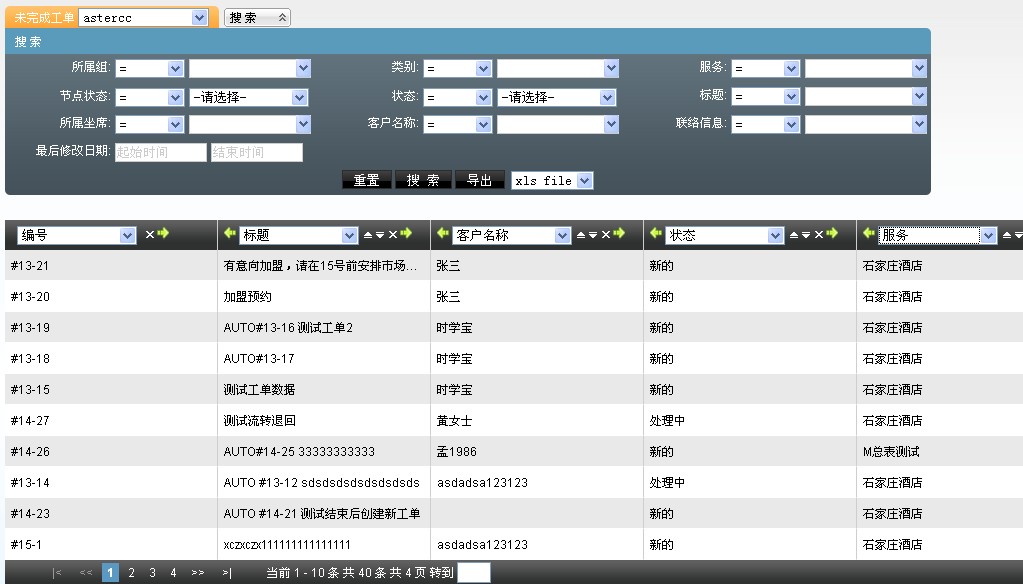Go to the last page of results
Viewport: 1023px width, 584px height.
227,573
